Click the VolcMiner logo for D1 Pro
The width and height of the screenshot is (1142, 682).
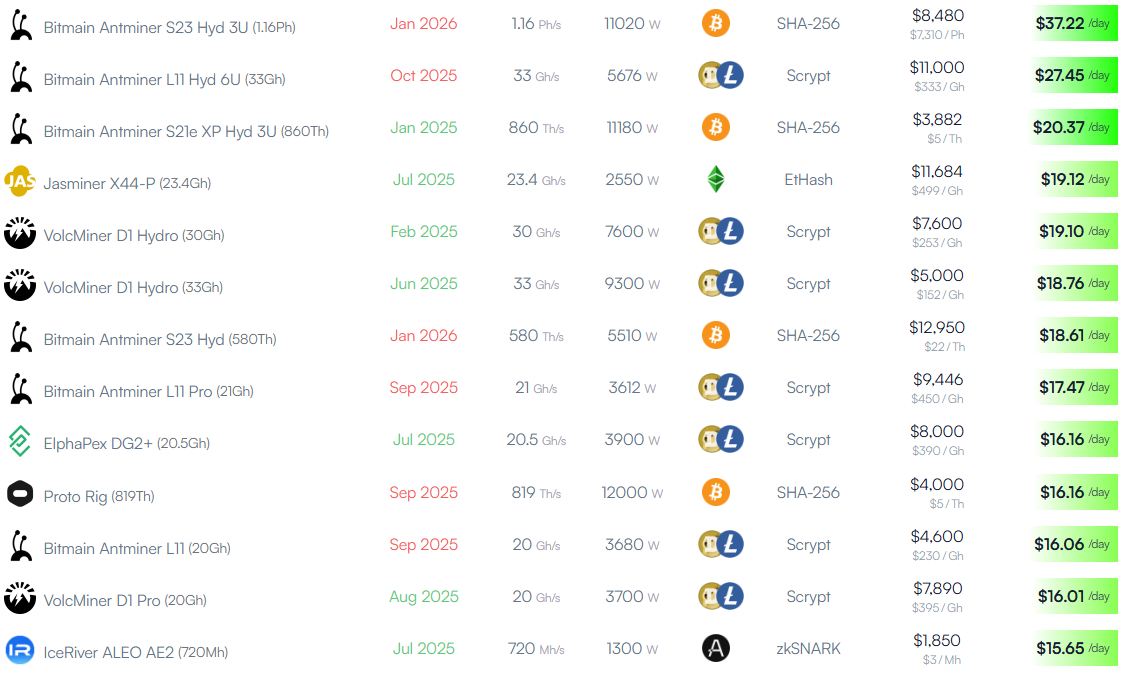tap(20, 597)
